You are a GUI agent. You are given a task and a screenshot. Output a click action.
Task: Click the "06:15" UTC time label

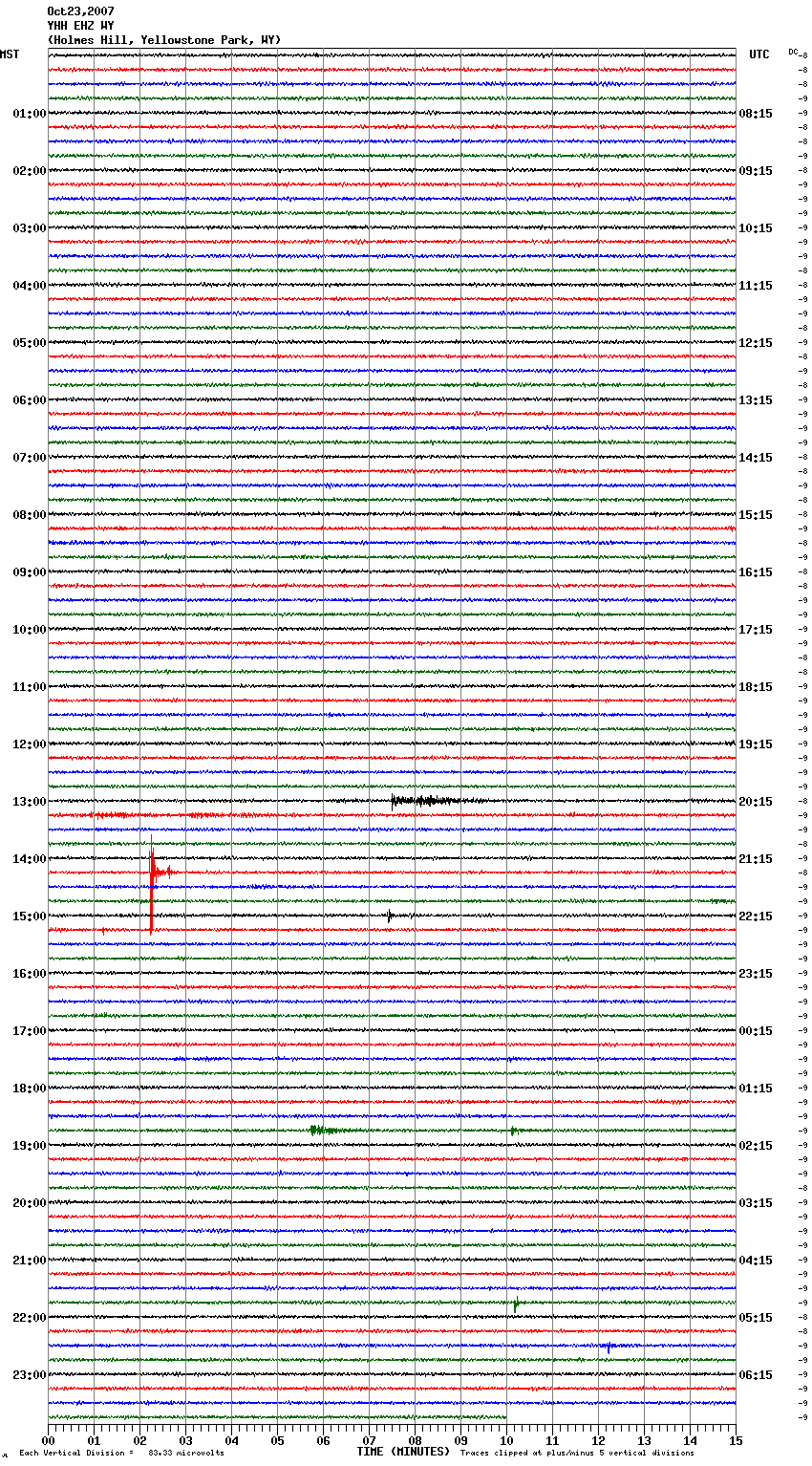point(756,1375)
